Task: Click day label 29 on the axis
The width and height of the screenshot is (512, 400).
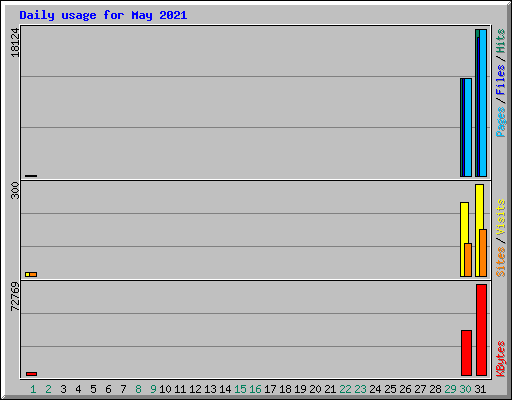Action: tap(450, 389)
